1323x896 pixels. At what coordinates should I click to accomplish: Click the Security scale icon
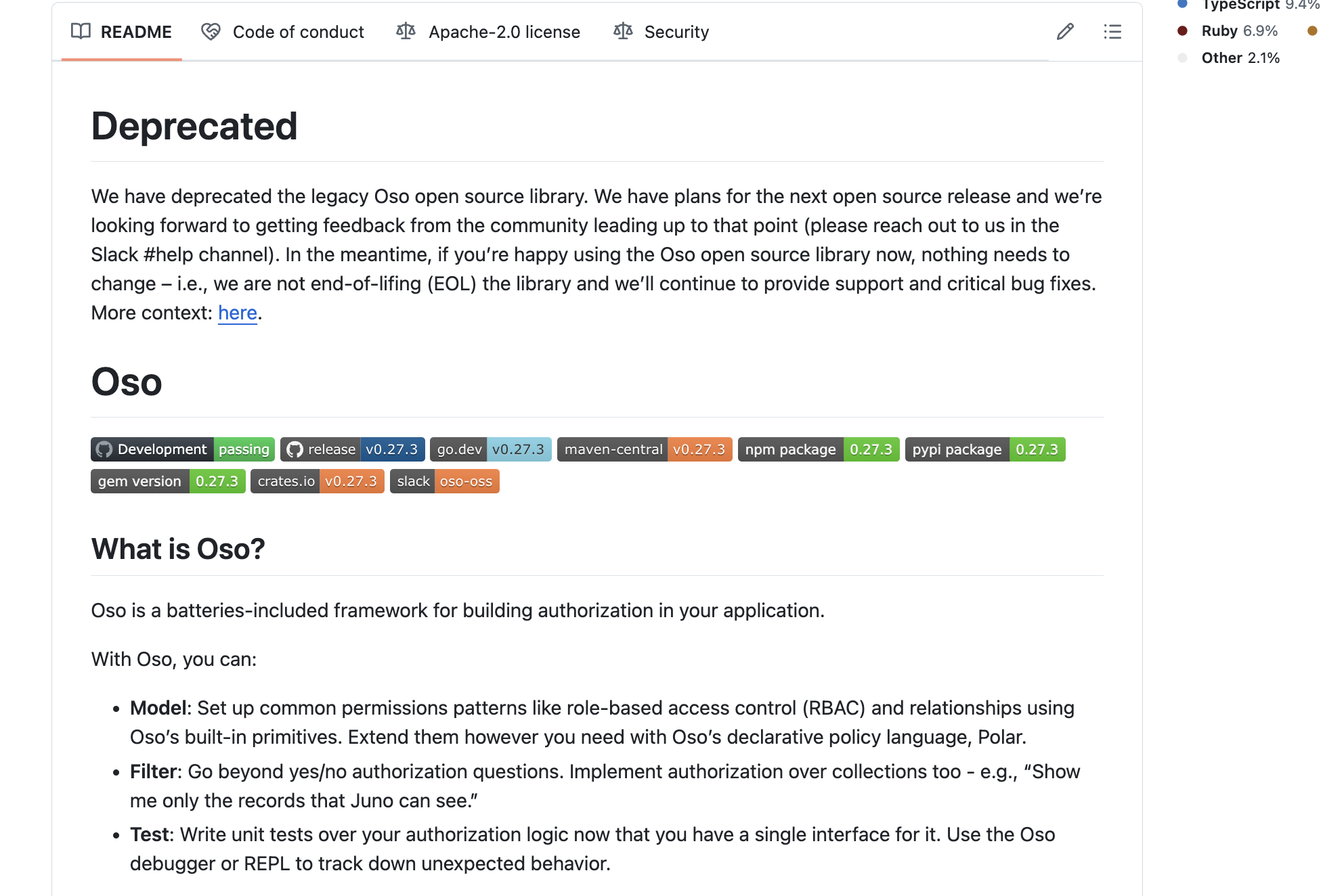point(623,31)
